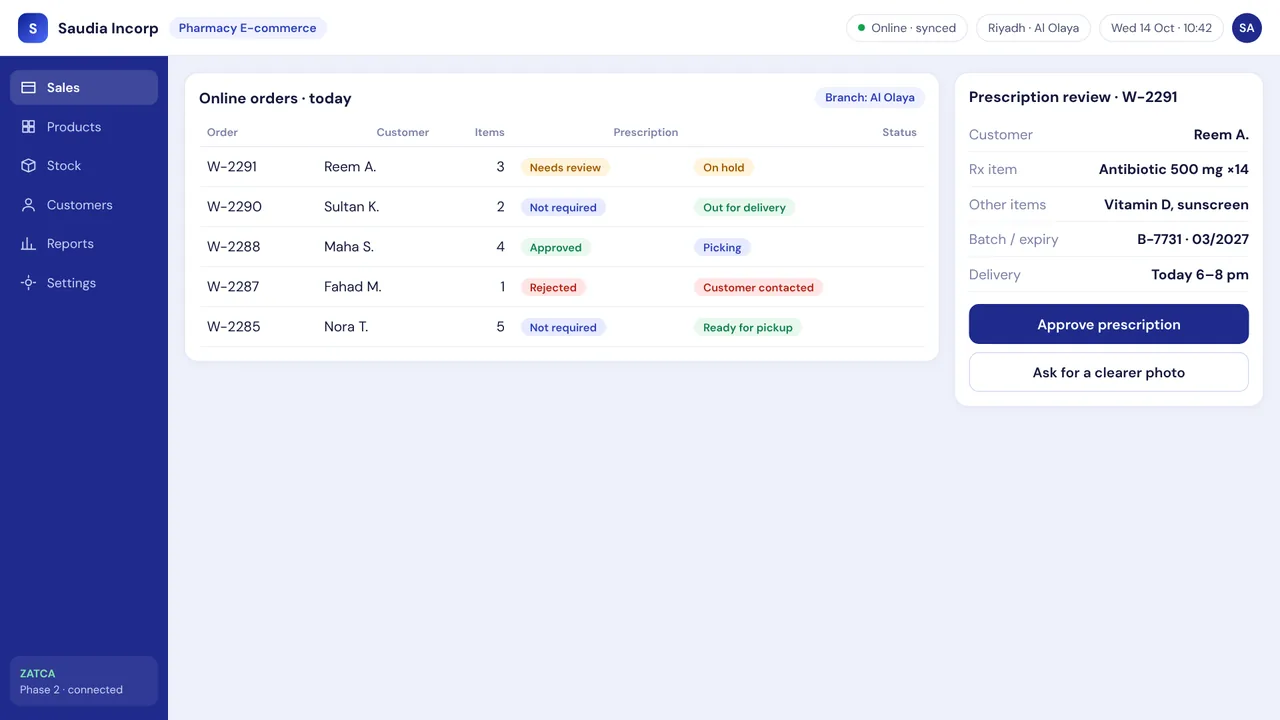Click the Reports bar chart icon
This screenshot has height=720, width=1280.
[29, 244]
